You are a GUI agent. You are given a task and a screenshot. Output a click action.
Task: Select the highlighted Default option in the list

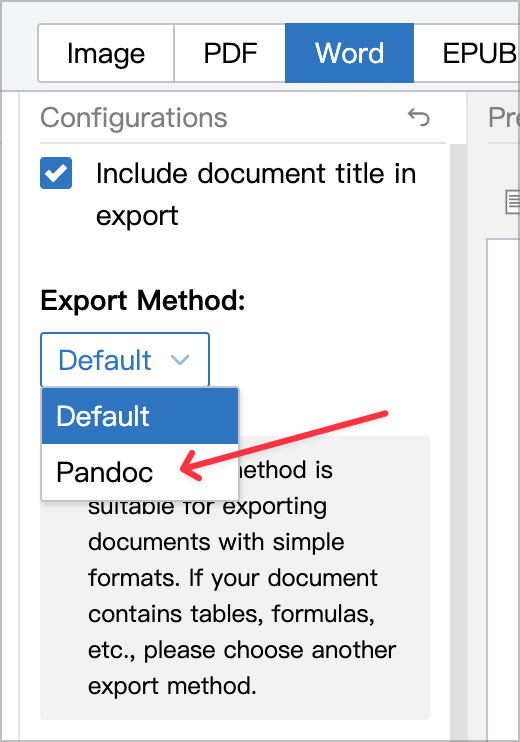(140, 416)
